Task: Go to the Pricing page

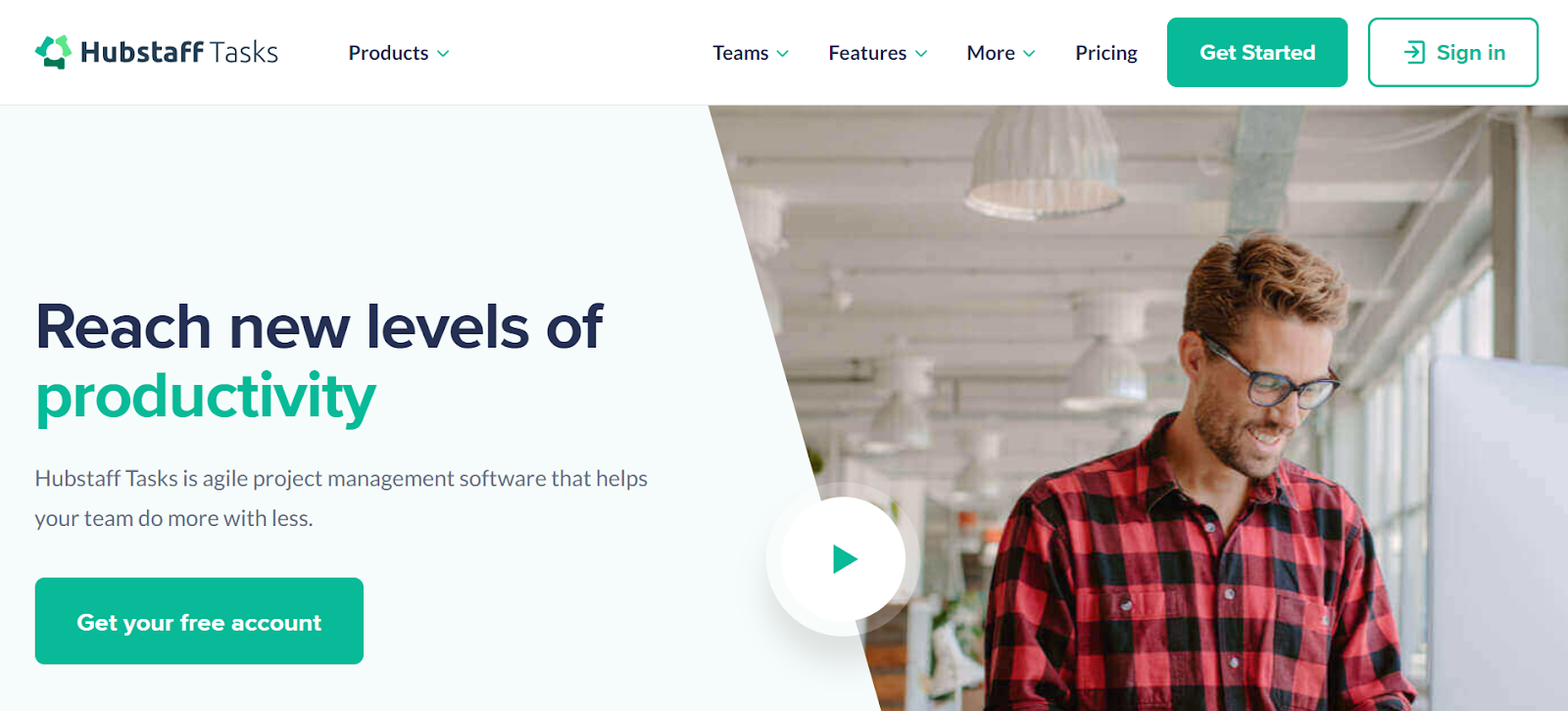Action: (1106, 53)
